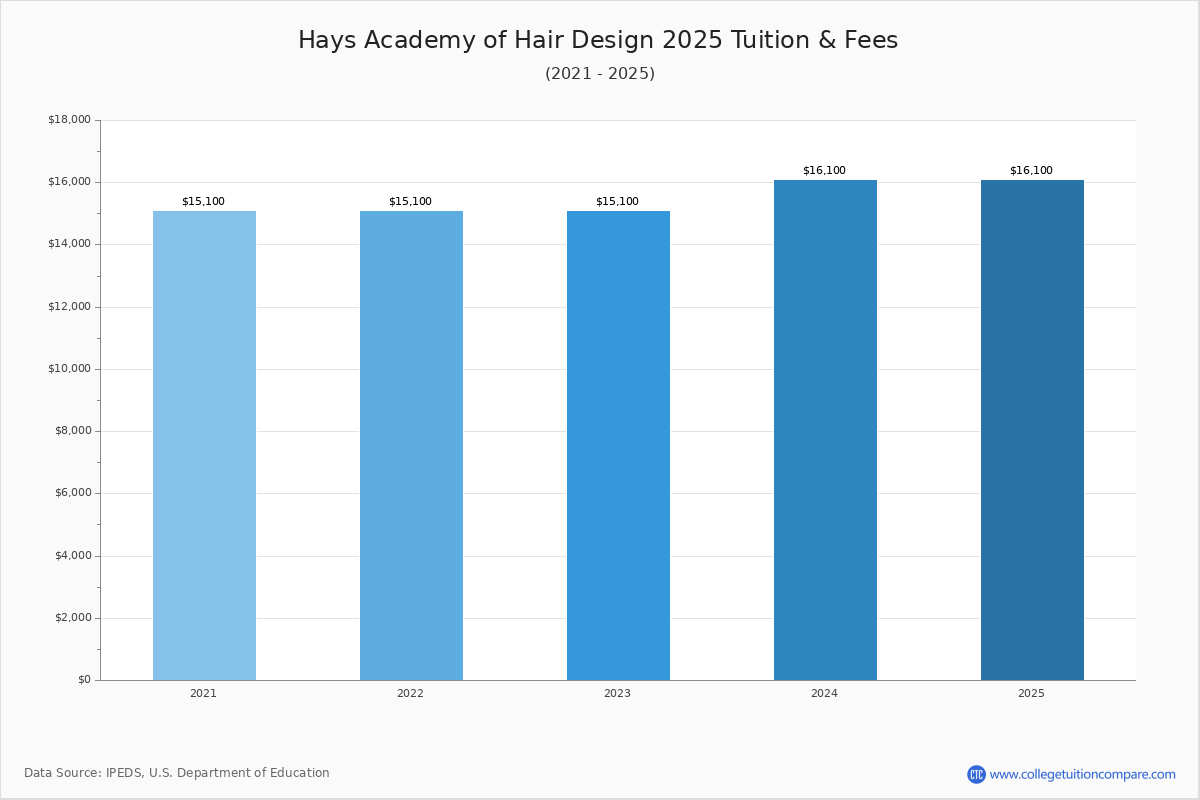Click the 2021 tuition bar
This screenshot has height=800, width=1200.
(204, 445)
